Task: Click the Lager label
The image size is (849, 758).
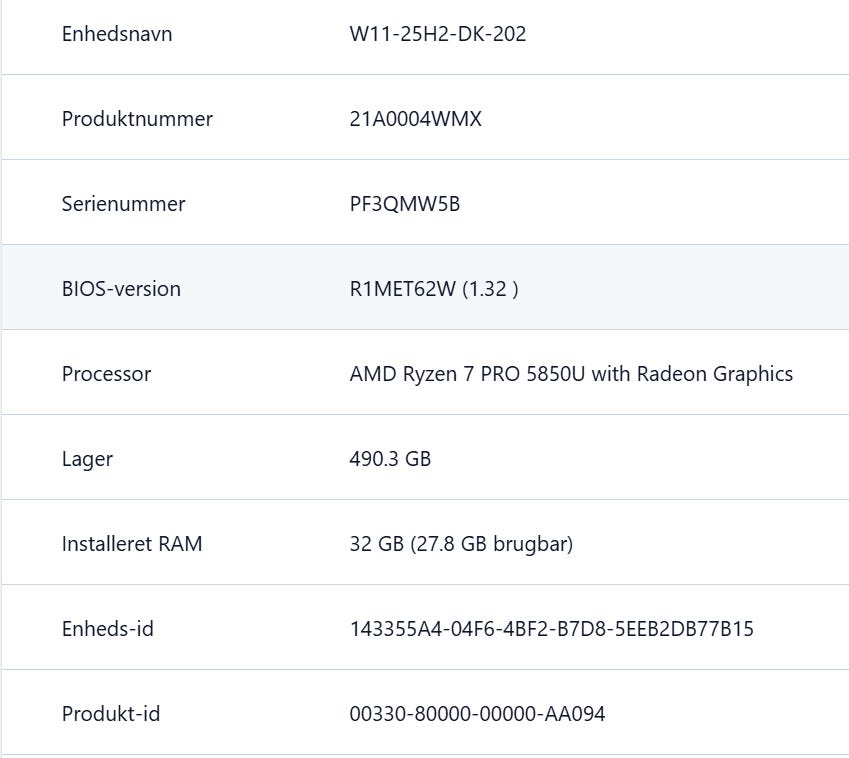Action: (x=87, y=459)
